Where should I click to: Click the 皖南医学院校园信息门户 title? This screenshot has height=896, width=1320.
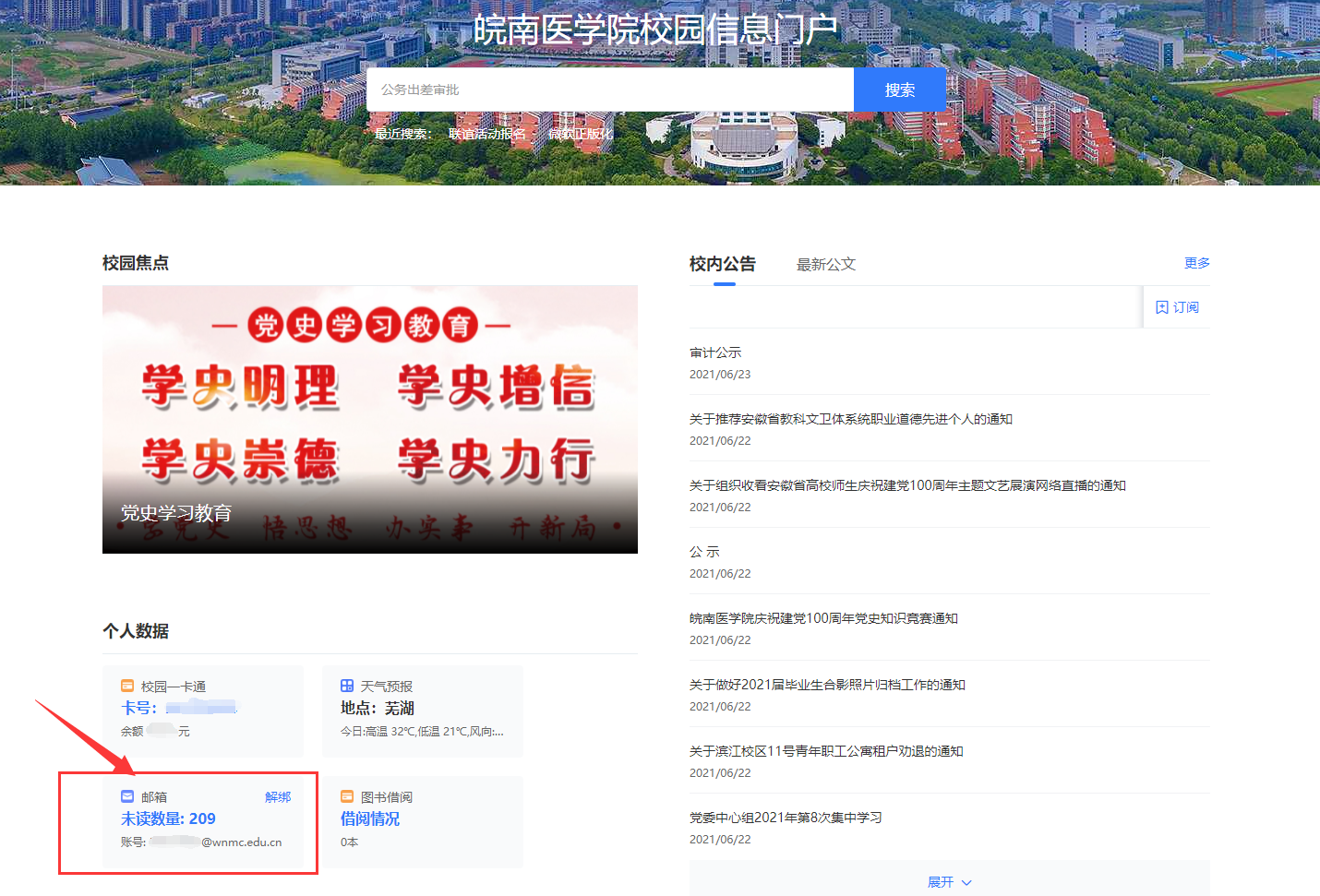tap(654, 30)
